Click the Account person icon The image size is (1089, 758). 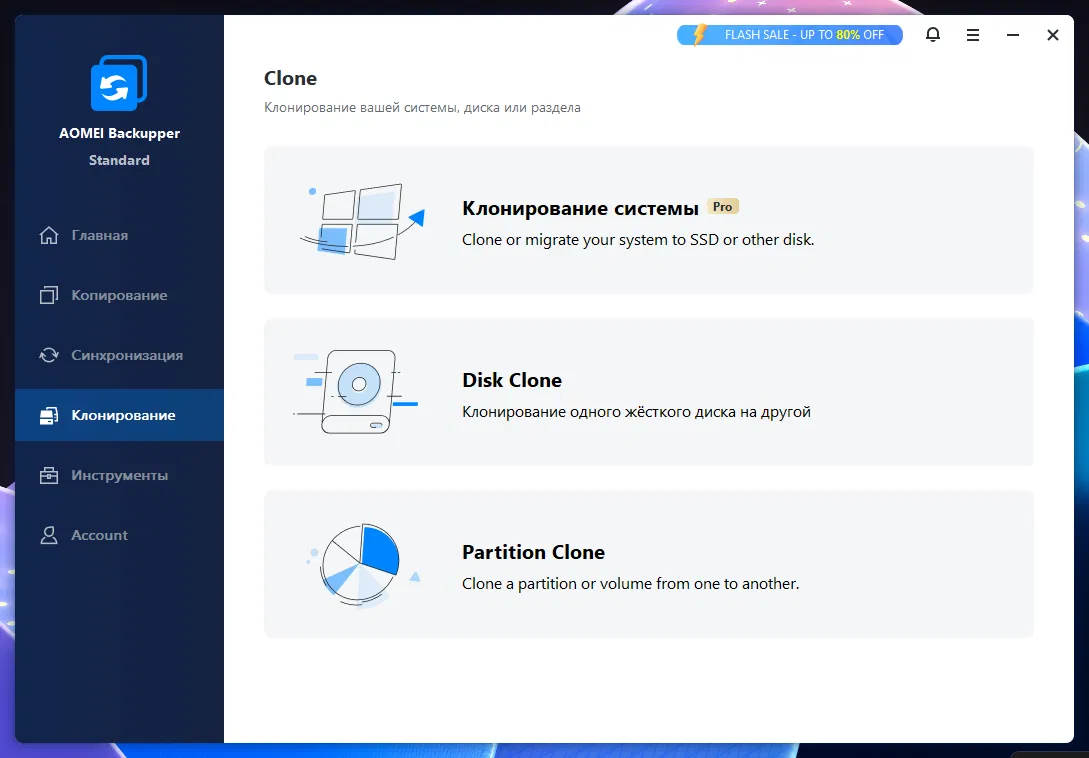(49, 535)
